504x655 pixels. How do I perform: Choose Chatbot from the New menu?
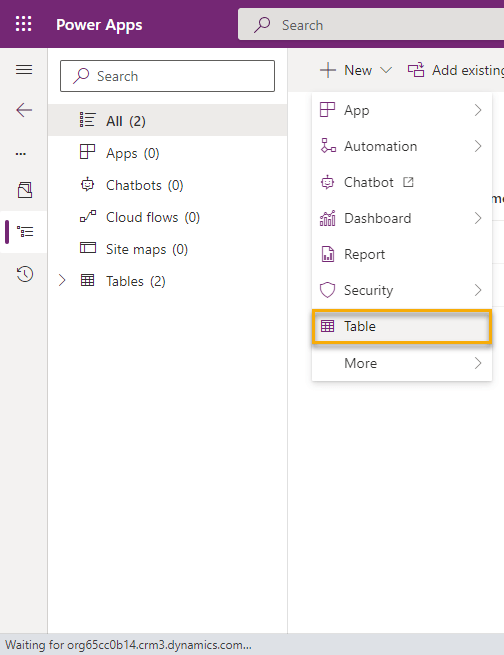402,182
